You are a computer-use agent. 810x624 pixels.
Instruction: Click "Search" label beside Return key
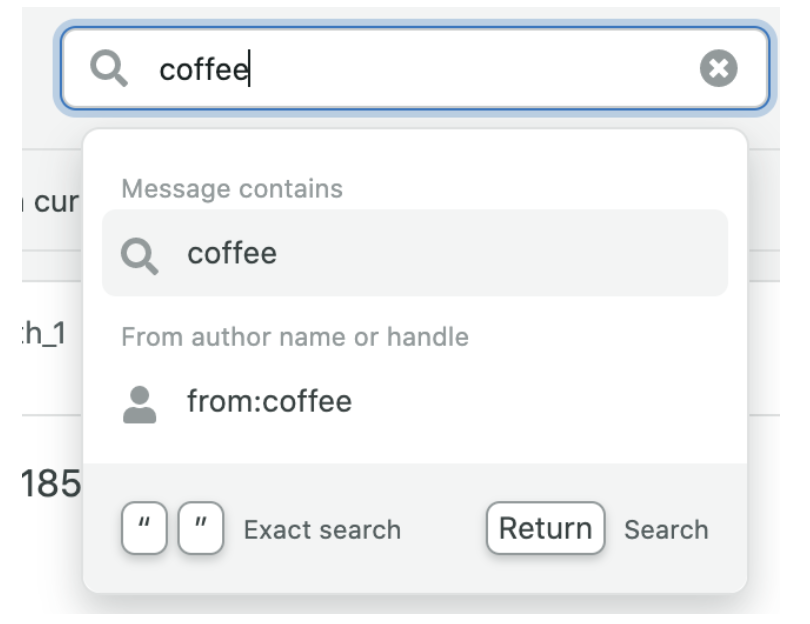coord(666,530)
